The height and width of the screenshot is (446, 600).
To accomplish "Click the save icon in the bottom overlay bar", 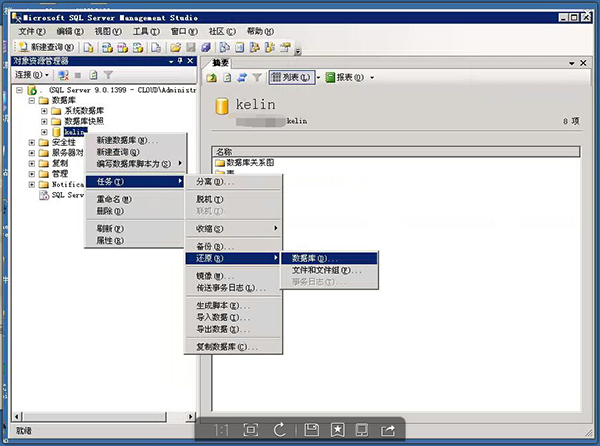I will [311, 430].
